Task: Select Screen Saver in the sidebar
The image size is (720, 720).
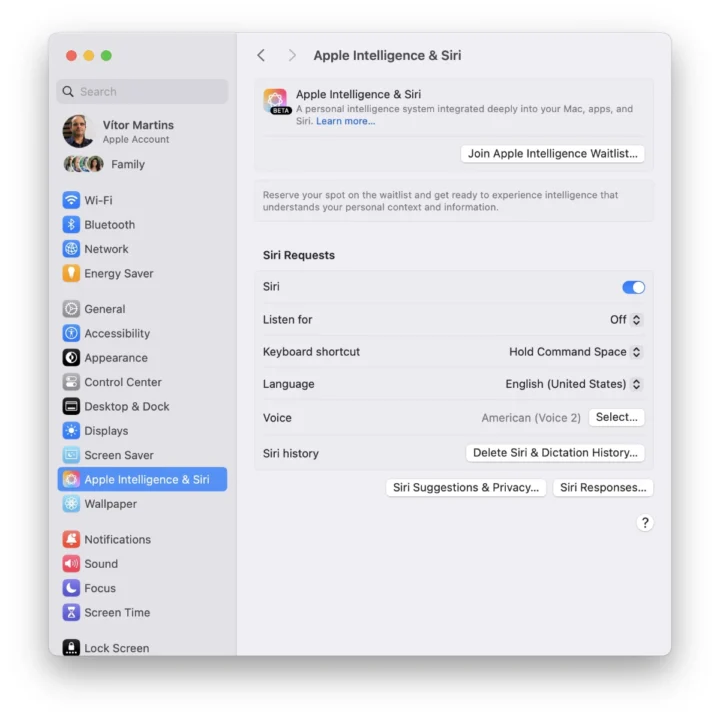Action: click(142, 455)
